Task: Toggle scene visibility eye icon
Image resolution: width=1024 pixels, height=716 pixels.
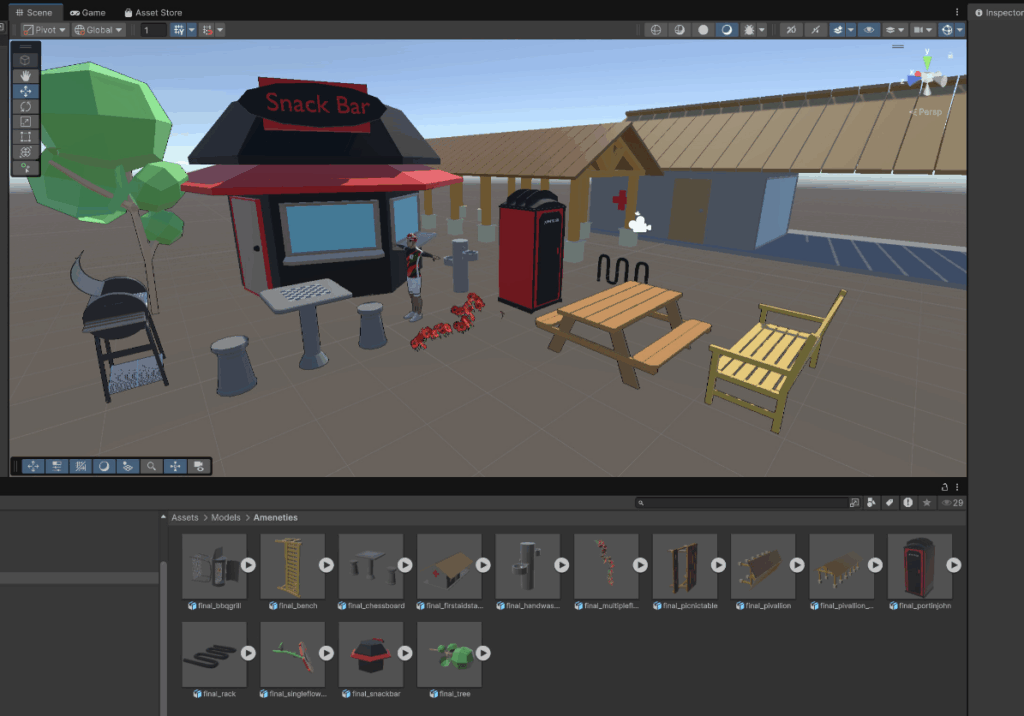Action: click(x=868, y=30)
